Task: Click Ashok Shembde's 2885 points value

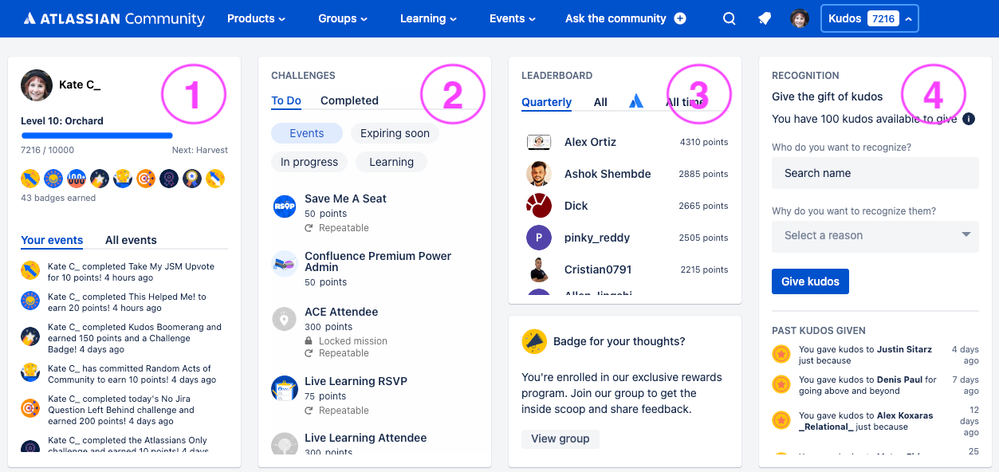Action: click(703, 174)
